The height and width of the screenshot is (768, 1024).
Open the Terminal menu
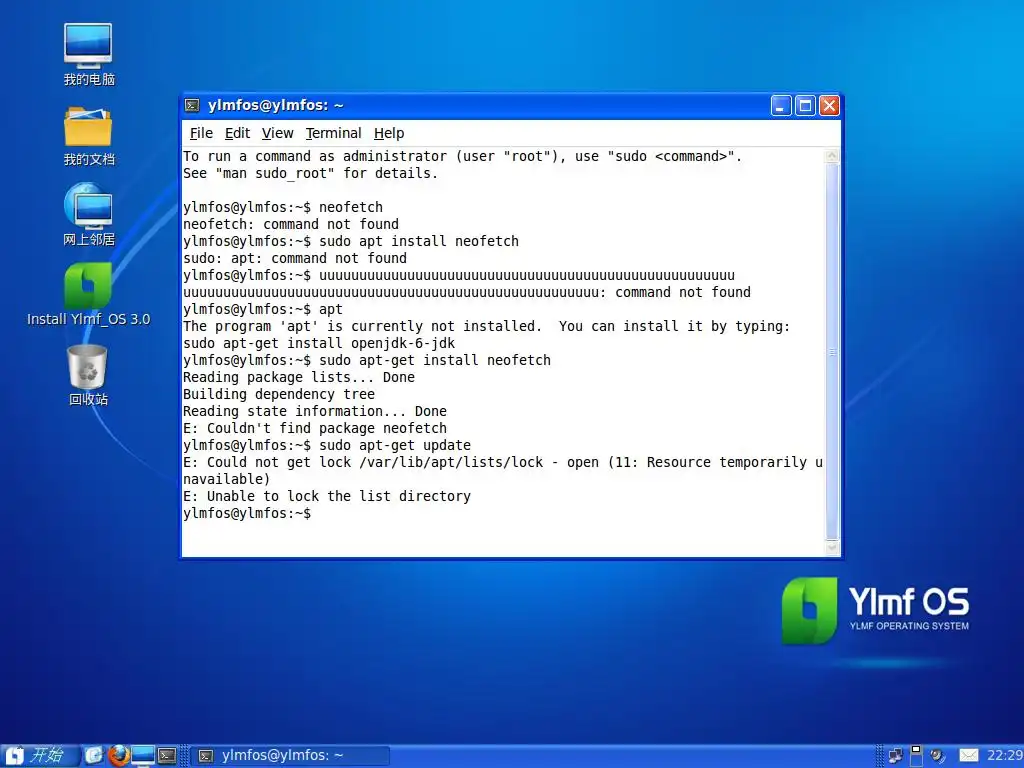333,133
